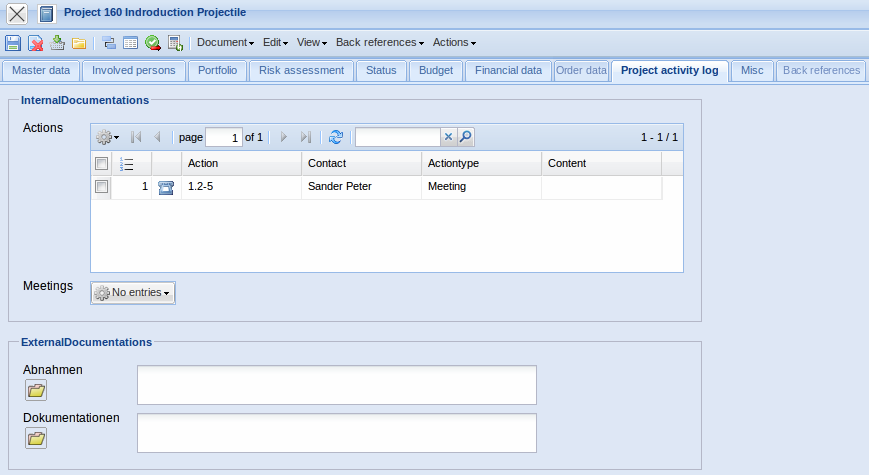Open the Document dropdown menu
The width and height of the screenshot is (869, 475).
(225, 43)
